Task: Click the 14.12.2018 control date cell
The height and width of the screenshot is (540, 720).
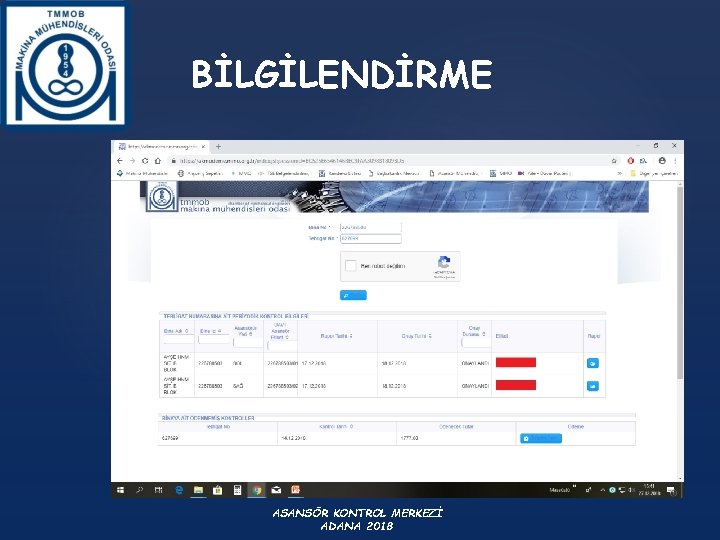Action: 337,439
